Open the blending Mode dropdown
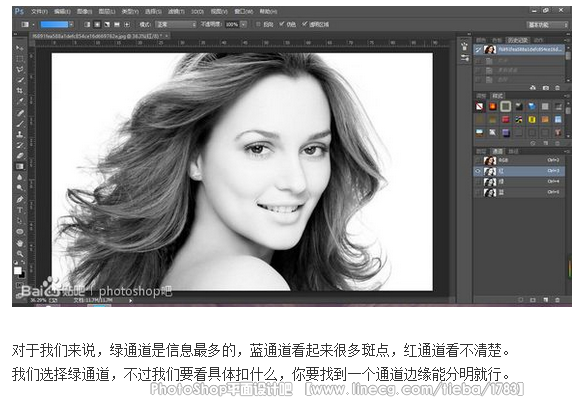The image size is (574, 406). [176, 25]
